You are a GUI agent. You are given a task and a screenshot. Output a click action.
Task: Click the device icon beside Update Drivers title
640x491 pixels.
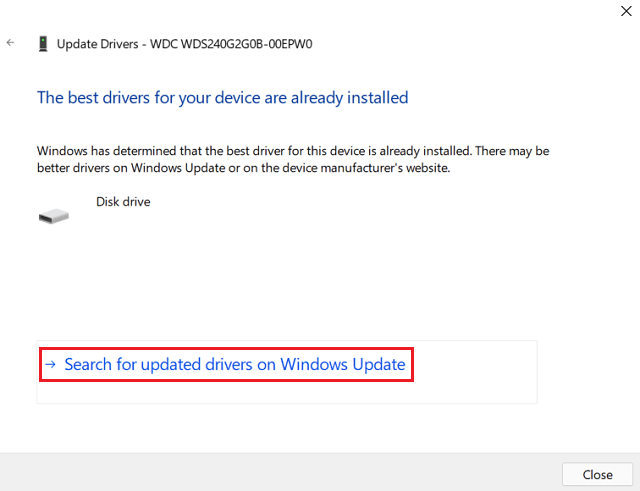click(x=43, y=44)
